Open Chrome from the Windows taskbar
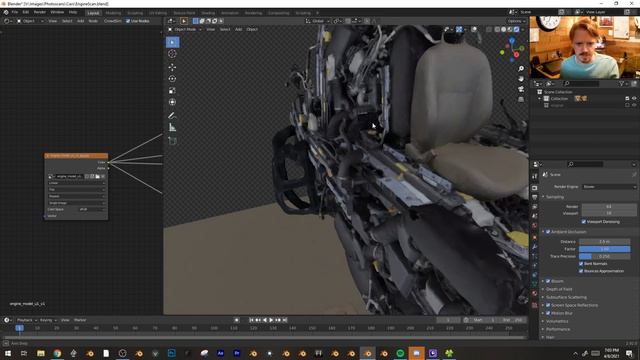The image size is (640, 360). 57,353
